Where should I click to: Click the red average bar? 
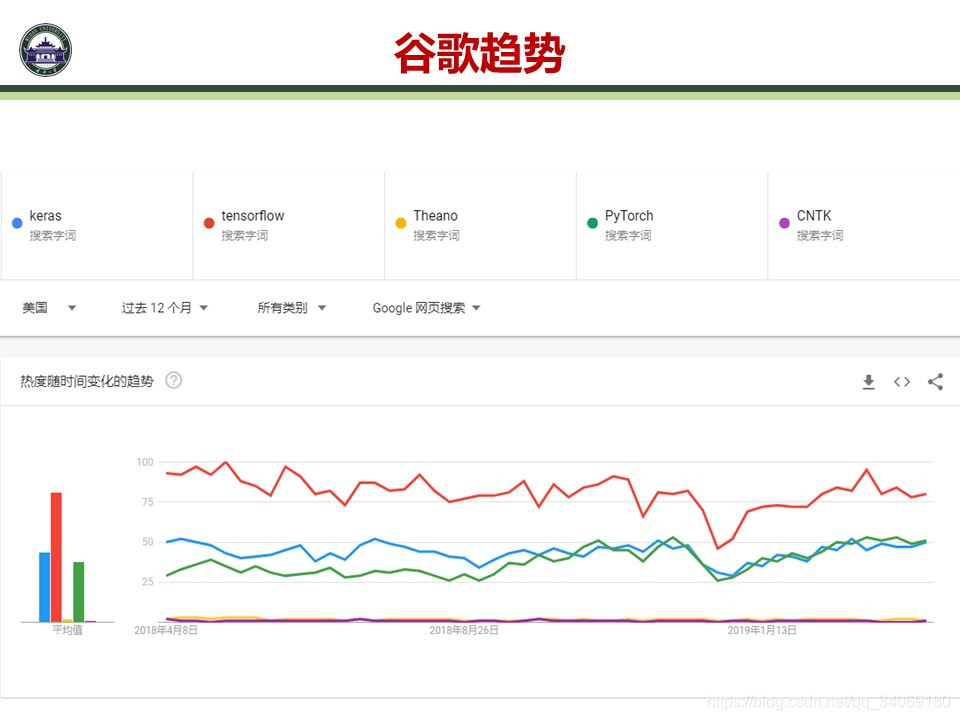[x=56, y=557]
